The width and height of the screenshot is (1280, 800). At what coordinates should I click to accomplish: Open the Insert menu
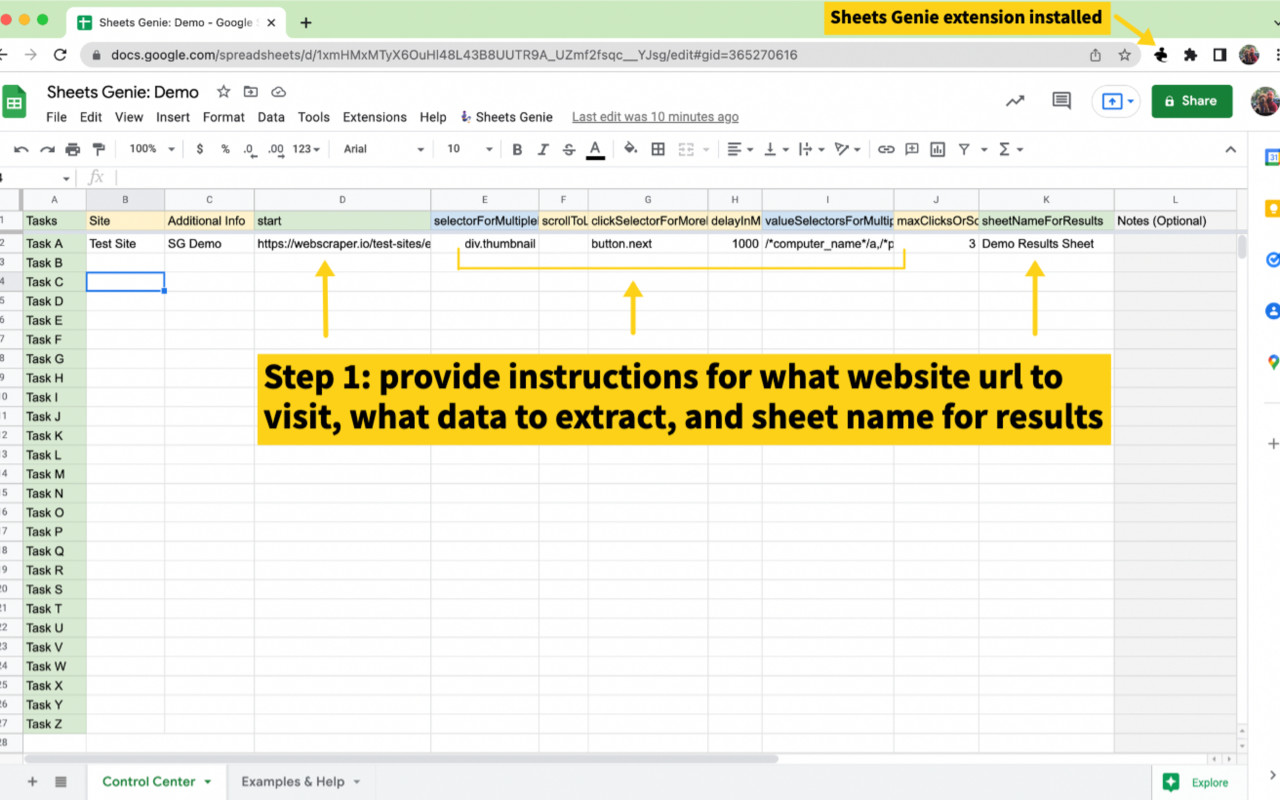(173, 117)
